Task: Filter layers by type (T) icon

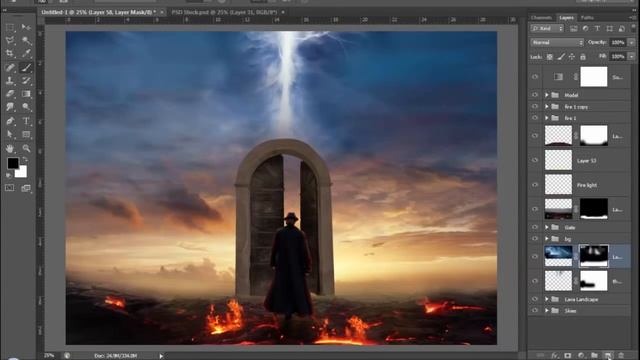Action: [597, 29]
